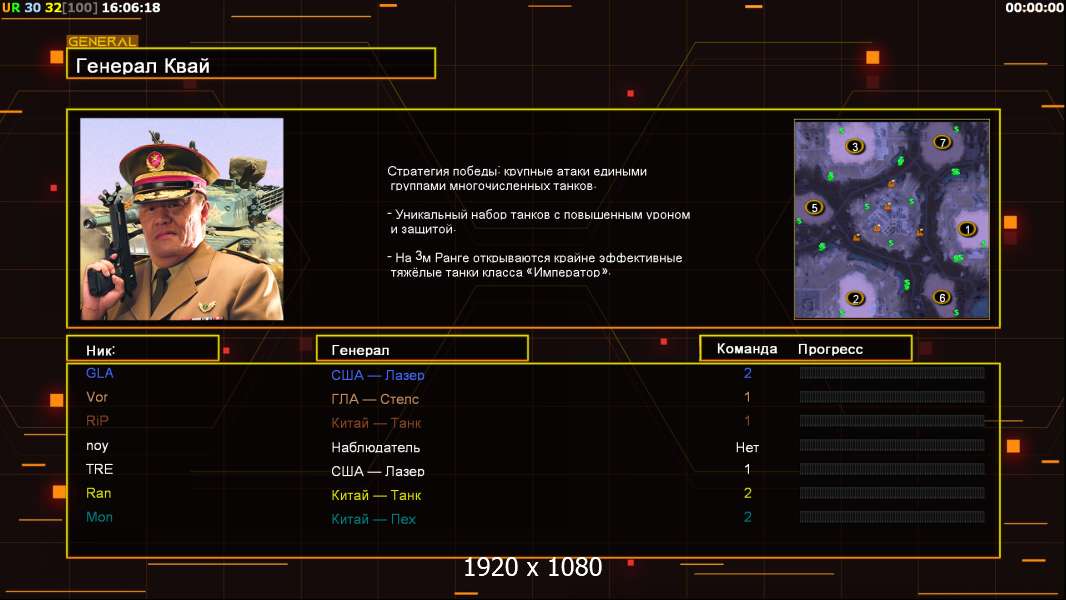The height and width of the screenshot is (600, 1066).
Task: Click the General Kwai portrait image
Action: point(182,219)
